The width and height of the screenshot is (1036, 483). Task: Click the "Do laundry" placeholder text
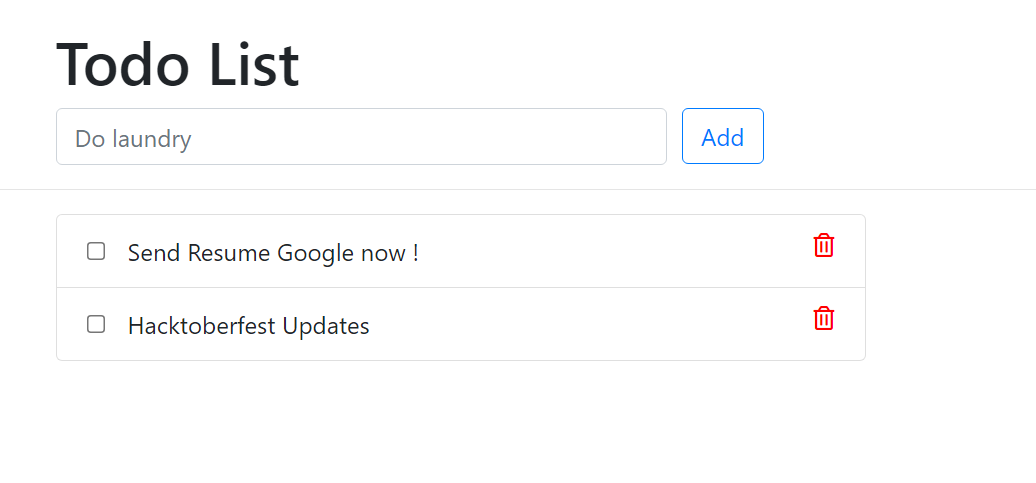tap(133, 139)
